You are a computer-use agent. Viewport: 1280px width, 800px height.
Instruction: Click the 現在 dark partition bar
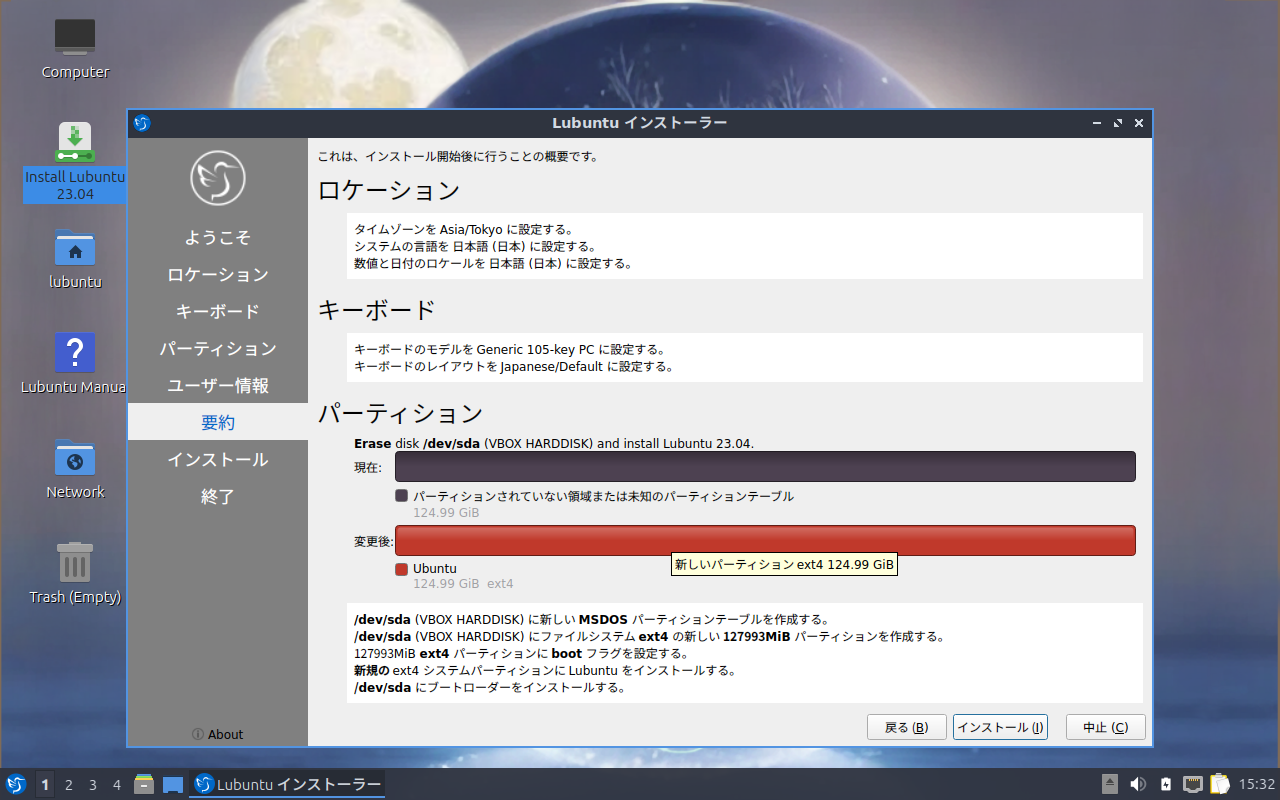[x=765, y=467]
